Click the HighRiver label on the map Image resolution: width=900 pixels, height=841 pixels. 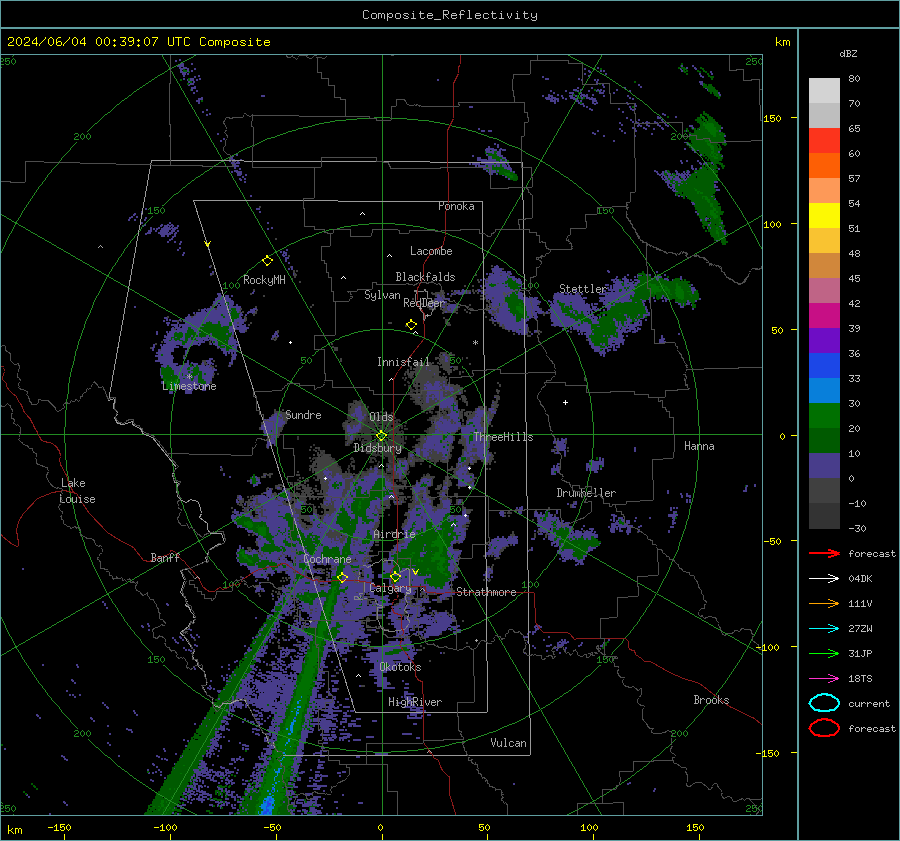415,702
